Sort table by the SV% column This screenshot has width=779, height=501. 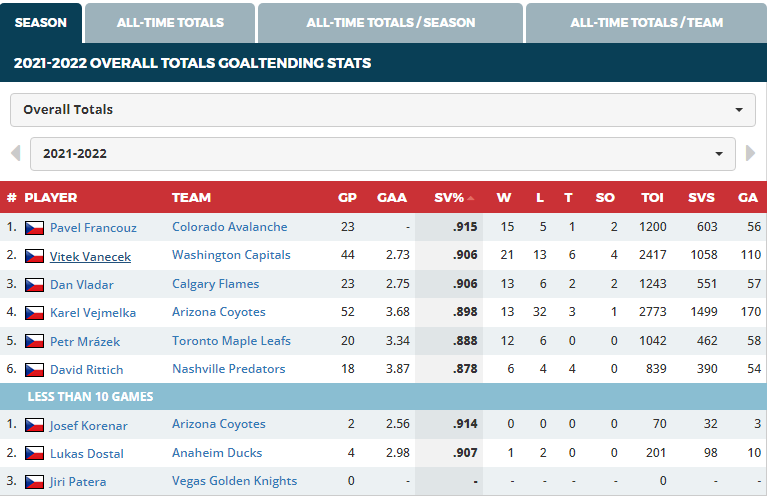(449, 198)
